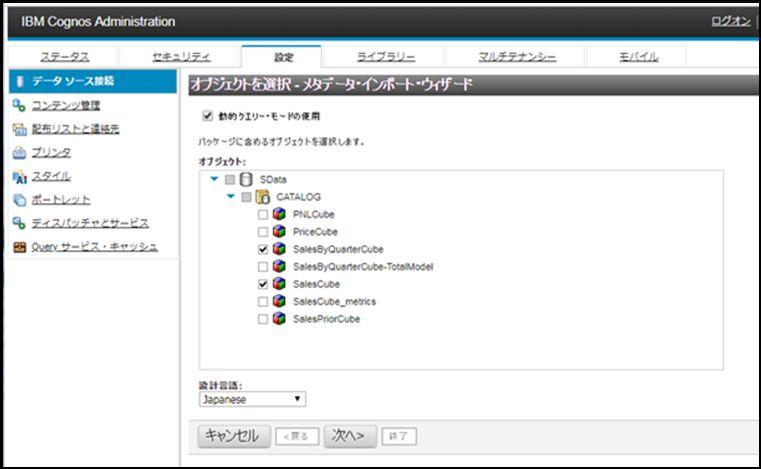Select the SalesByQuarterCube-TotalModel label text
Screen dimensions: 761x469
click(363, 267)
